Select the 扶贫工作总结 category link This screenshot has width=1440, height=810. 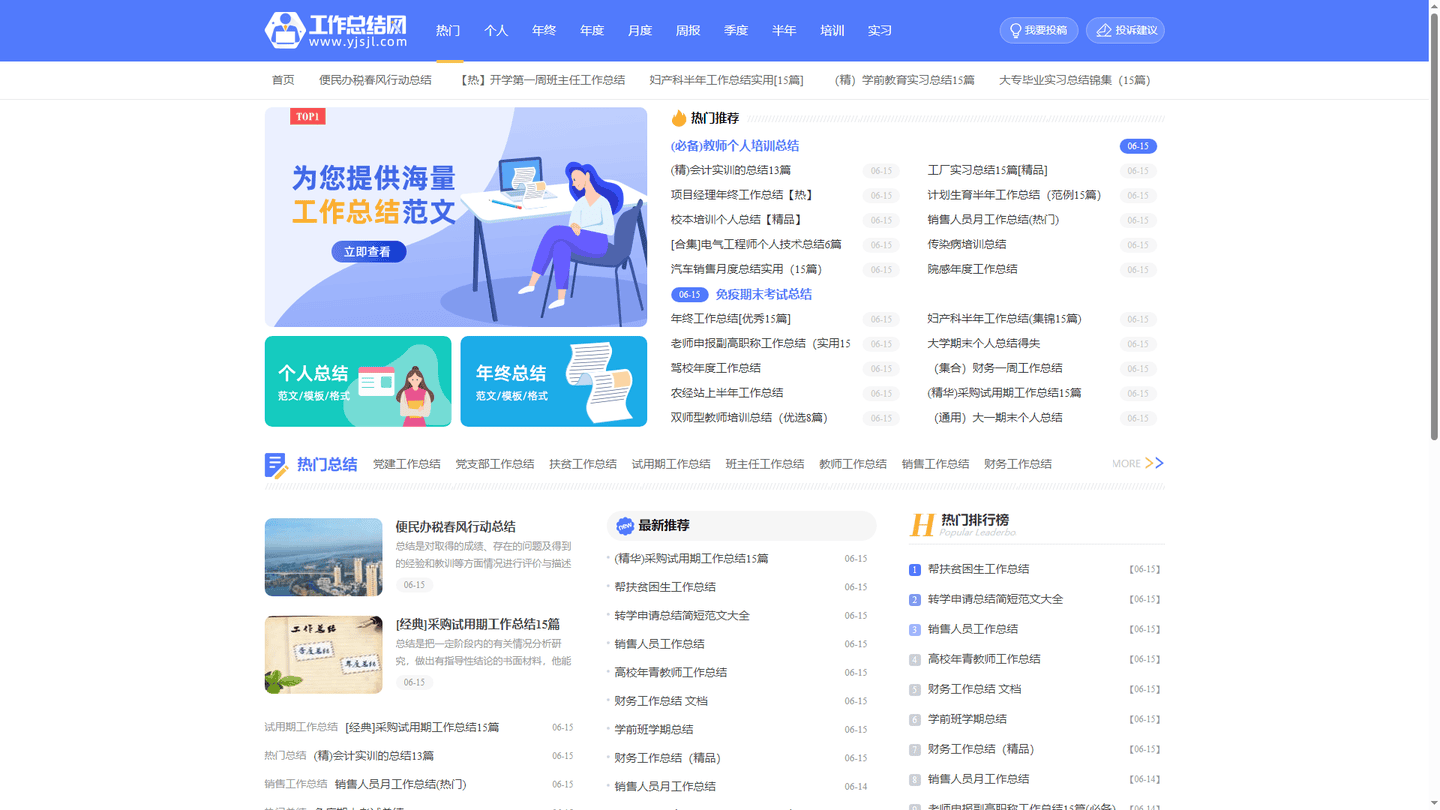point(583,464)
